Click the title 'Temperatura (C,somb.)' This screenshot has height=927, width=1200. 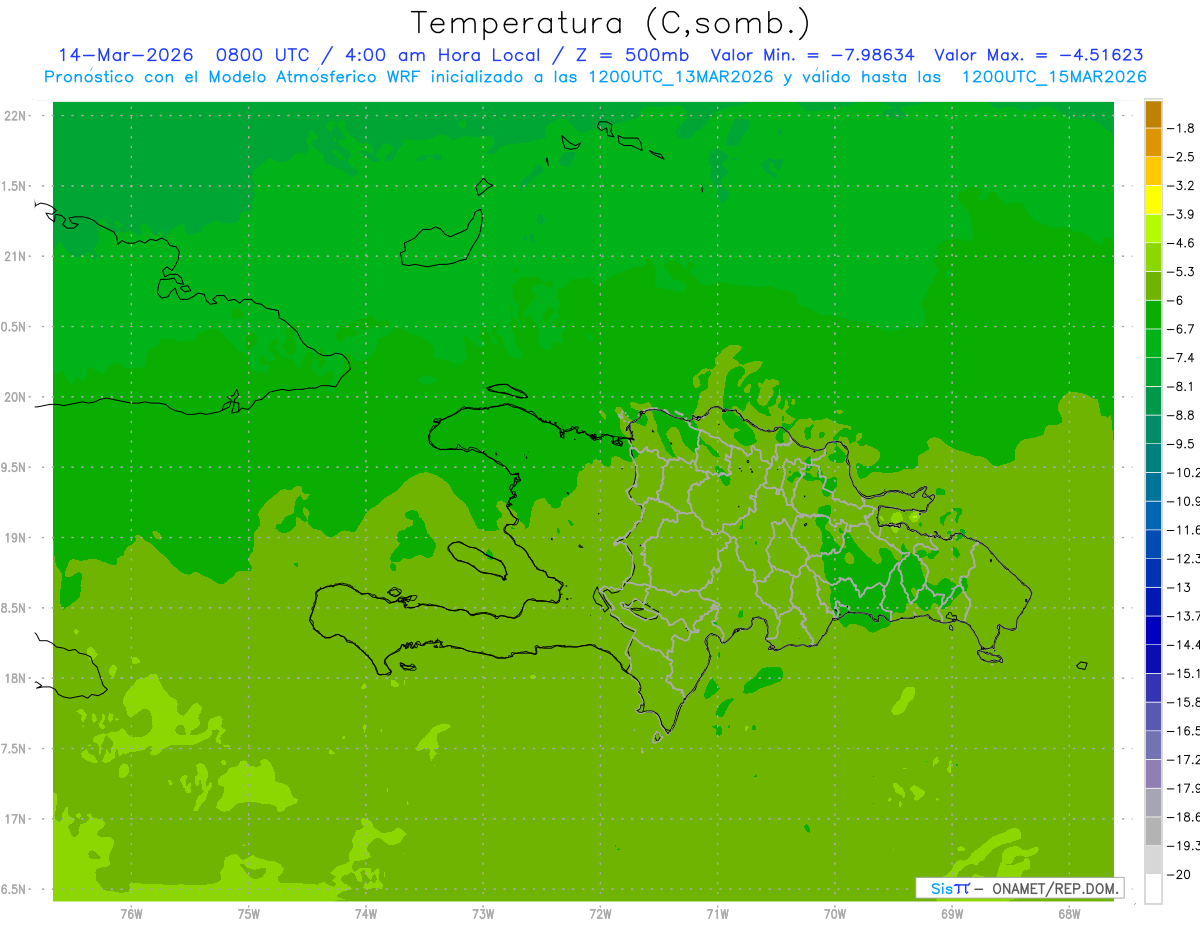(x=611, y=23)
